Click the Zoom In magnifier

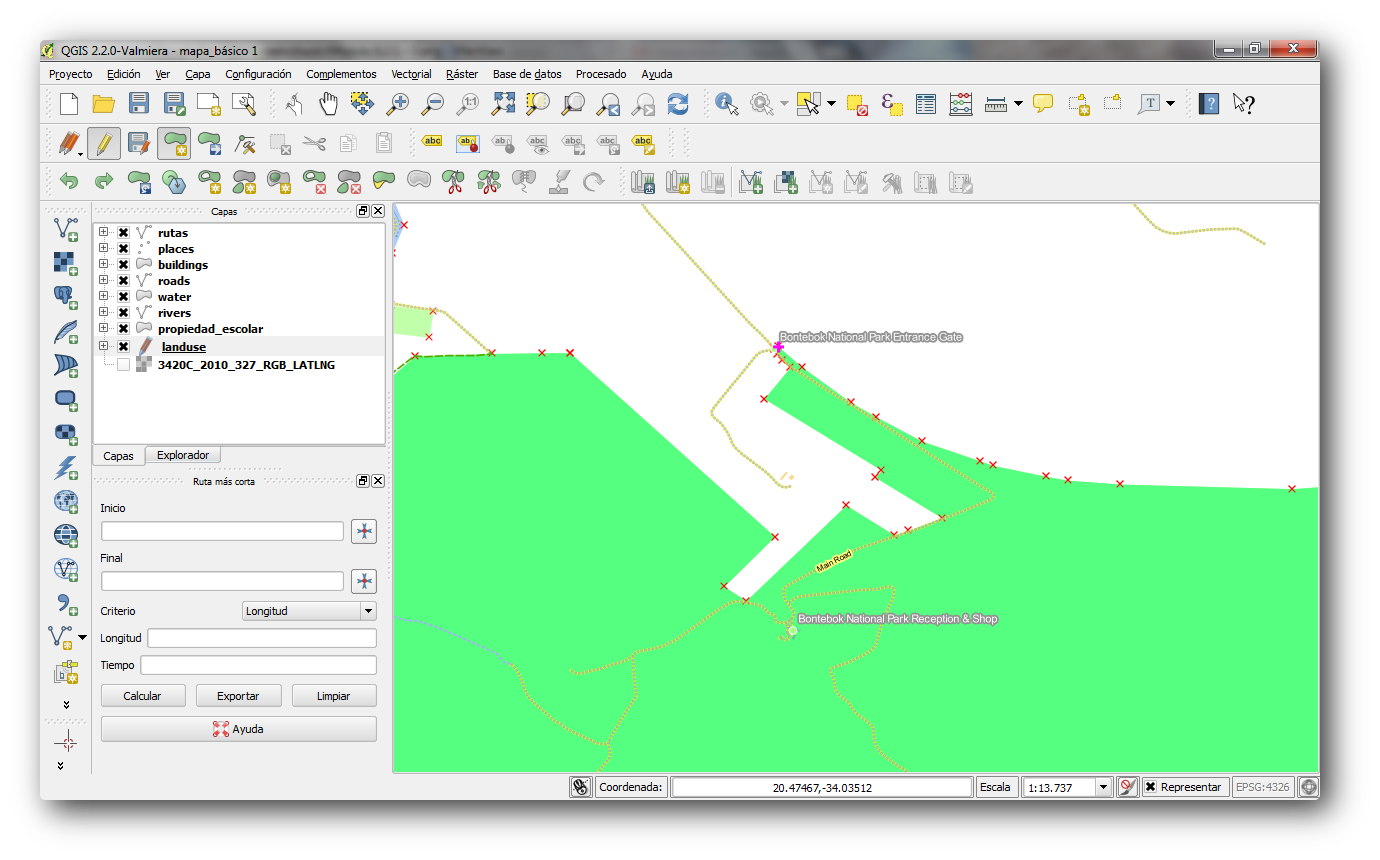pyautogui.click(x=398, y=103)
